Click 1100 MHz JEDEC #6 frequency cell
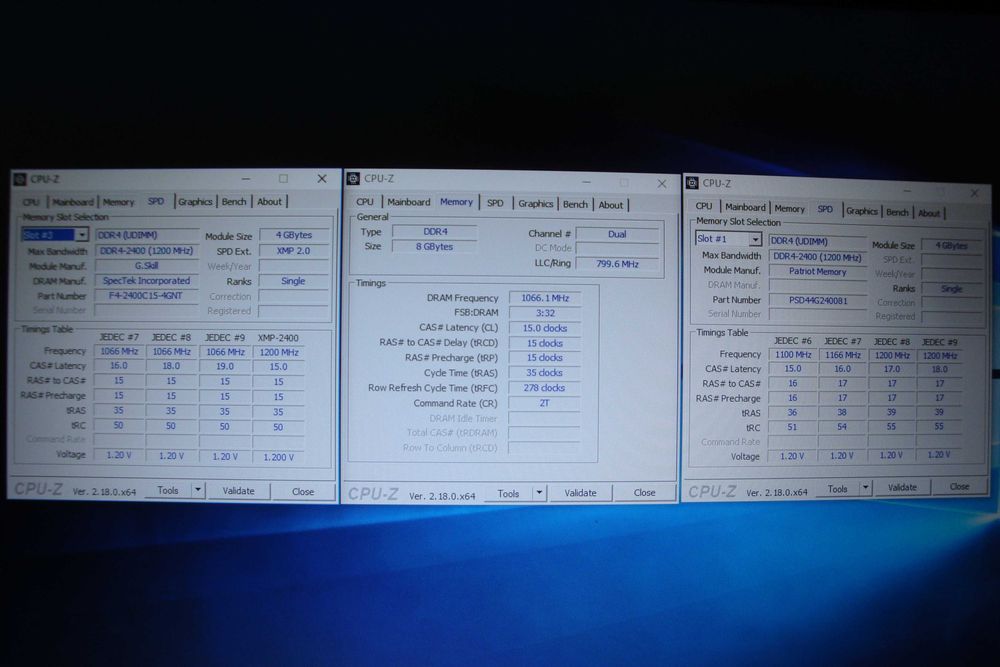The height and width of the screenshot is (667, 1000). tap(793, 355)
